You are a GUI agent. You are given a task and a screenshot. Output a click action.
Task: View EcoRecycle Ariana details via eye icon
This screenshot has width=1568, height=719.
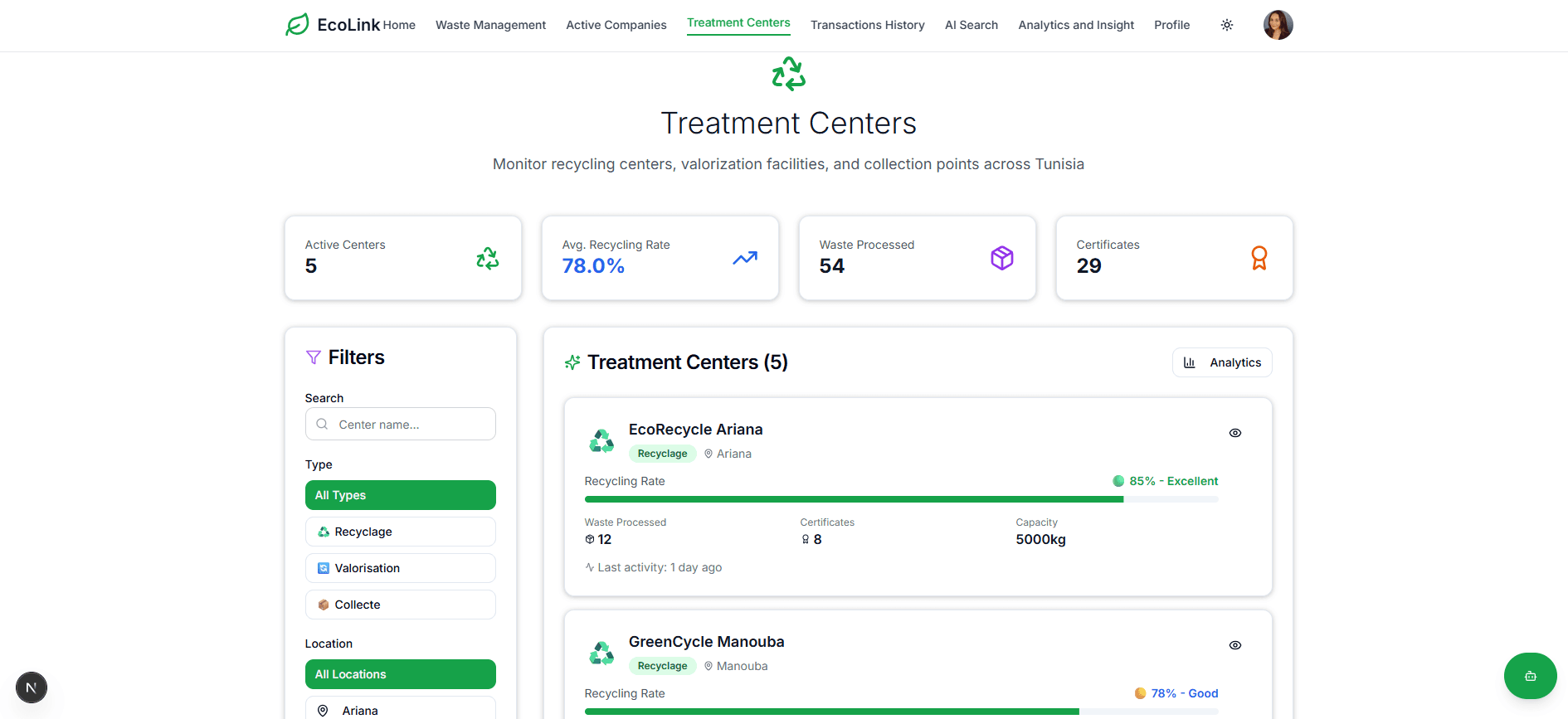click(1235, 433)
